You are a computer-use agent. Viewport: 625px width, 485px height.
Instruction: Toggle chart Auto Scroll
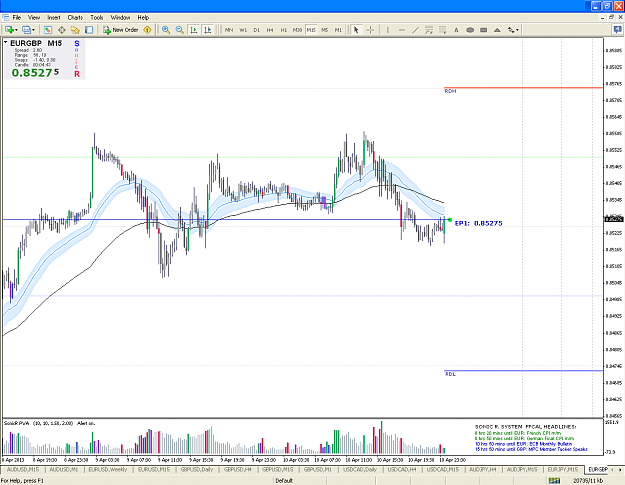194,30
